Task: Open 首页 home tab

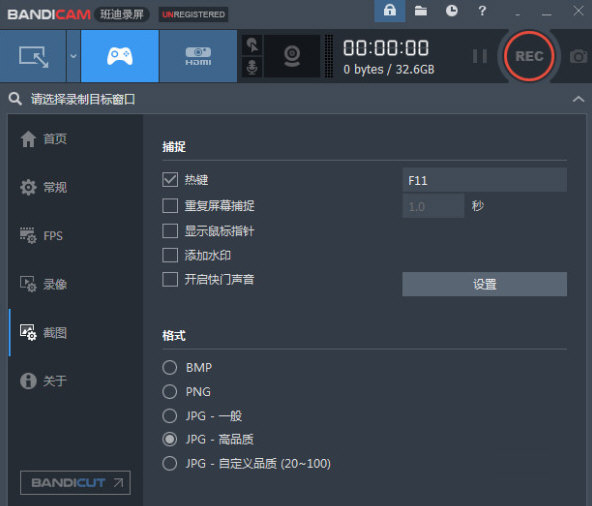Action: pos(44,139)
